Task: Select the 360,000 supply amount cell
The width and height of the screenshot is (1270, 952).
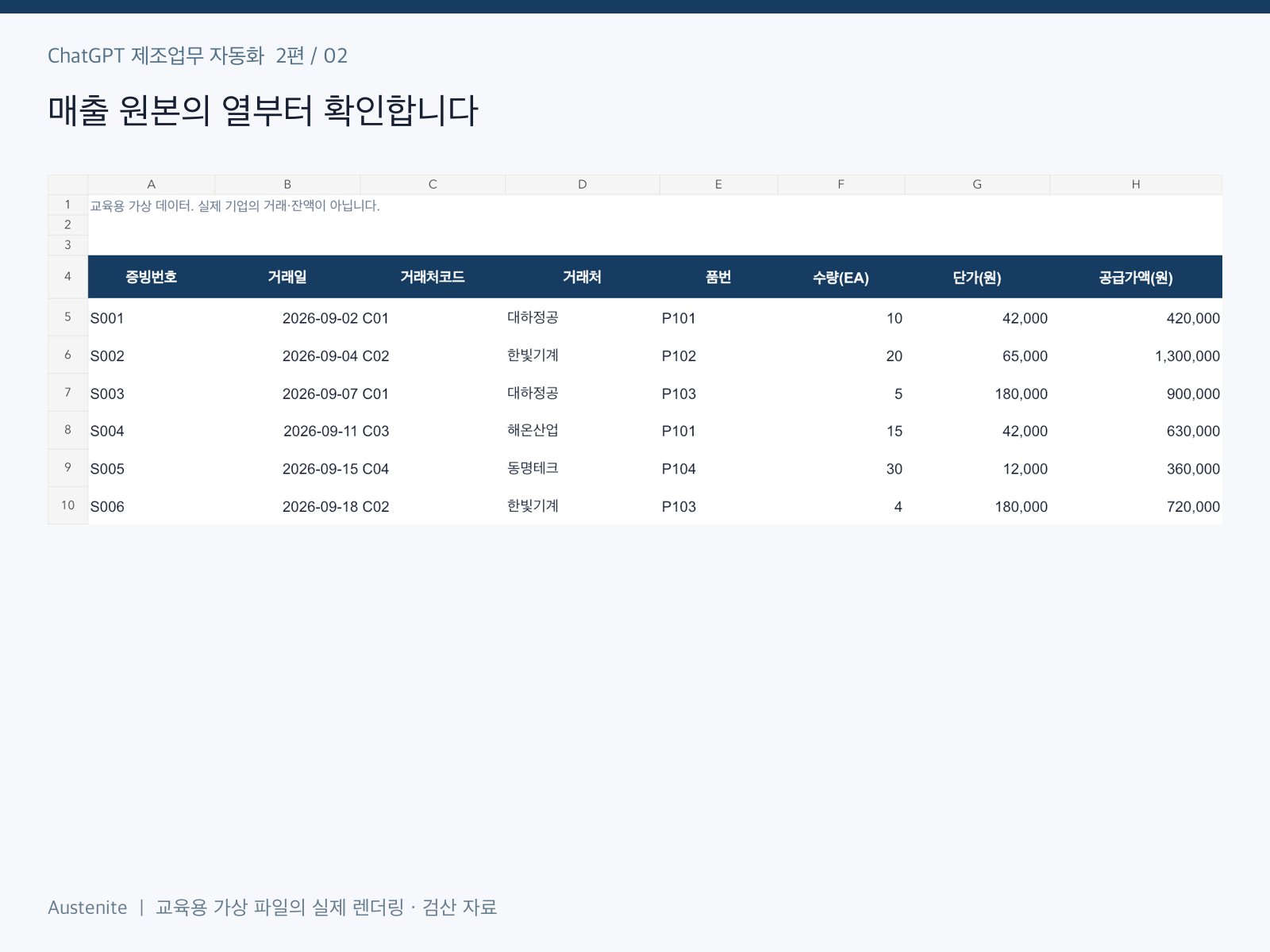Action: click(x=1136, y=469)
